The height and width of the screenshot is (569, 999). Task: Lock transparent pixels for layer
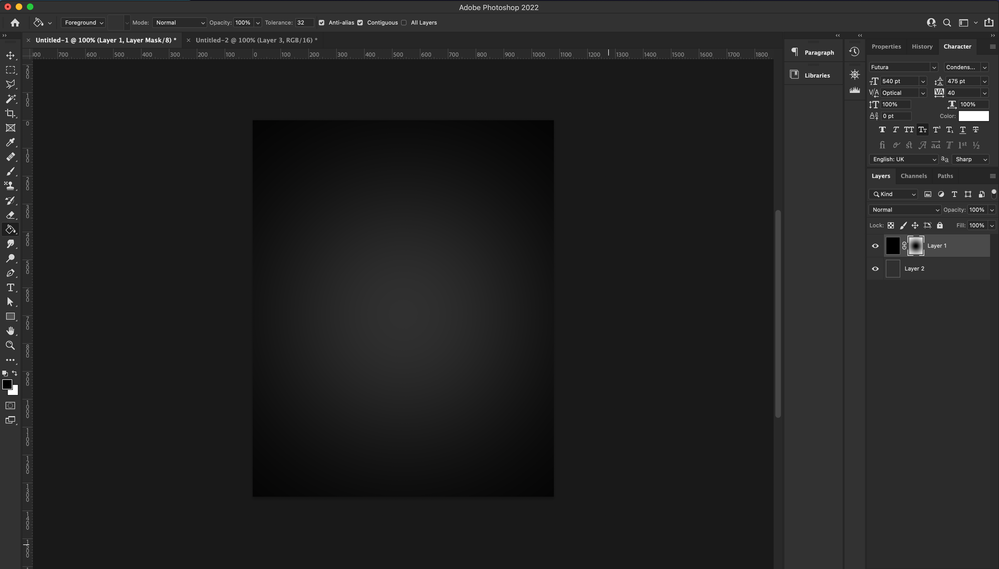click(x=891, y=226)
